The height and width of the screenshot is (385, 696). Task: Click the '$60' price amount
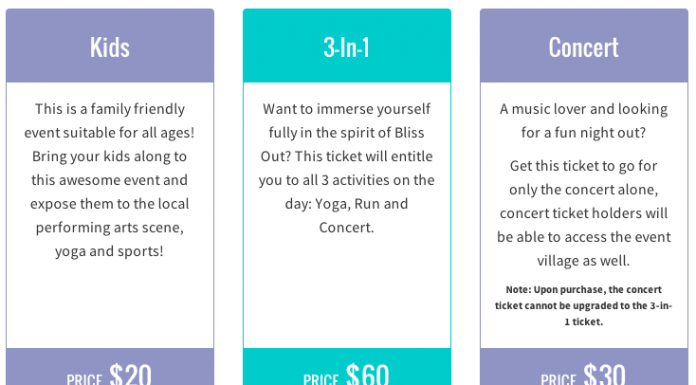tap(368, 374)
